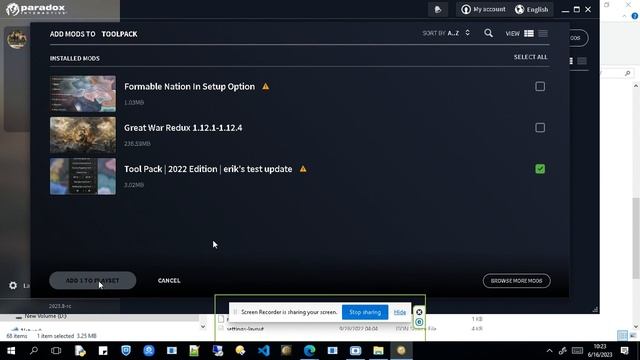640x360 pixels.
Task: Open File Explorer from taskbar
Action: 378,351
